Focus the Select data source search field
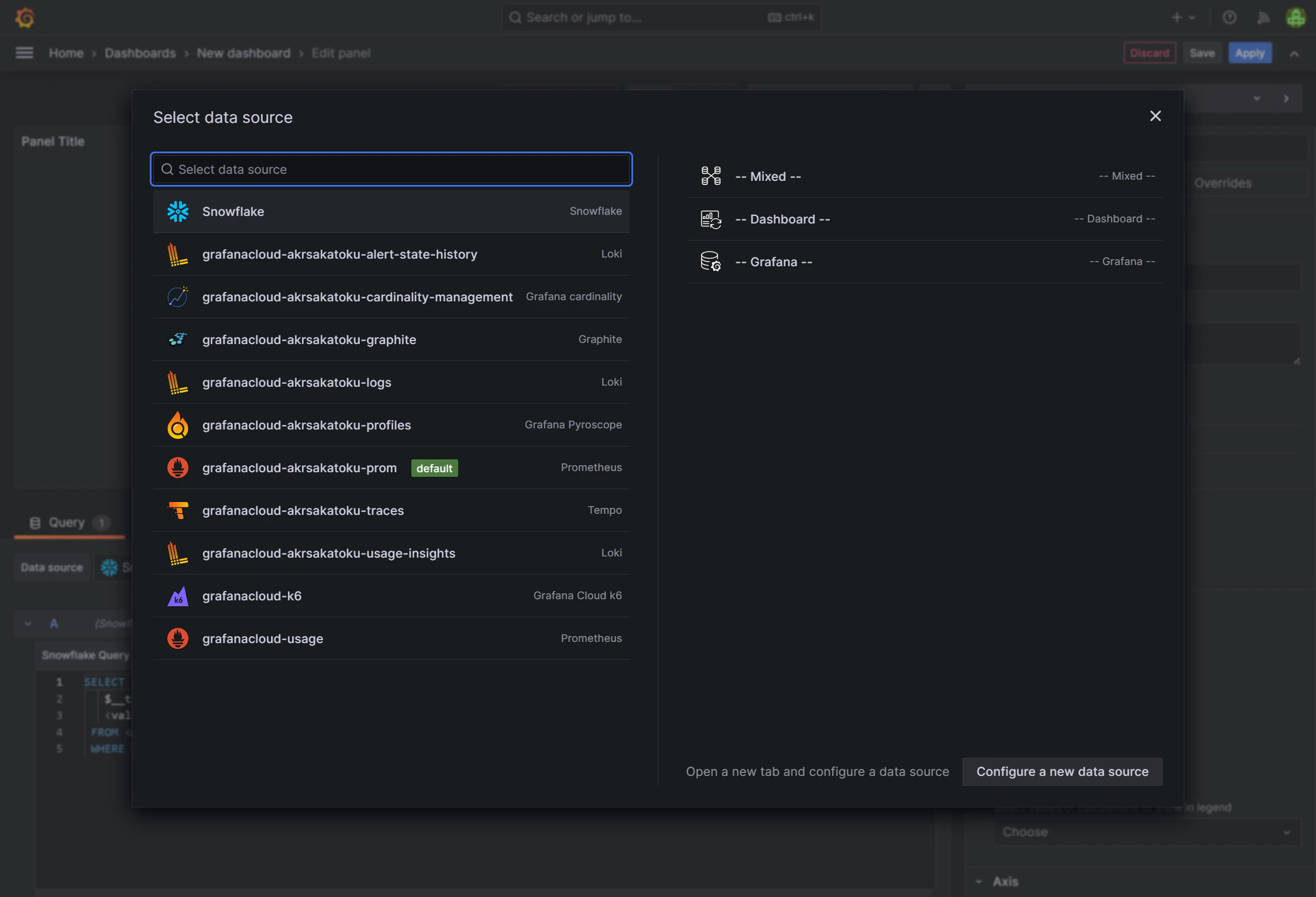 (391, 169)
